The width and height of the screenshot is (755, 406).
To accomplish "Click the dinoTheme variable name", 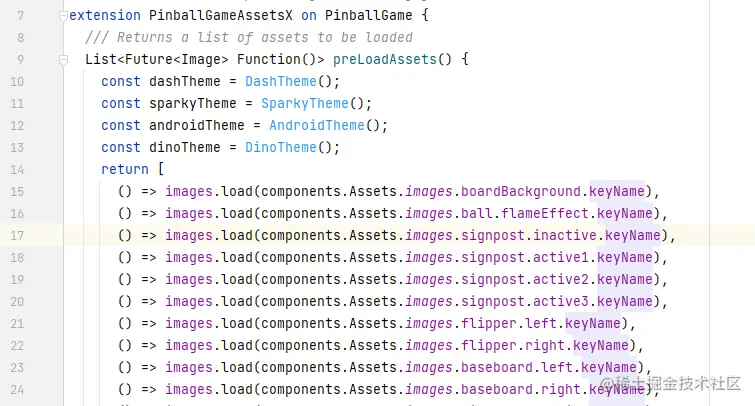I will coord(184,147).
